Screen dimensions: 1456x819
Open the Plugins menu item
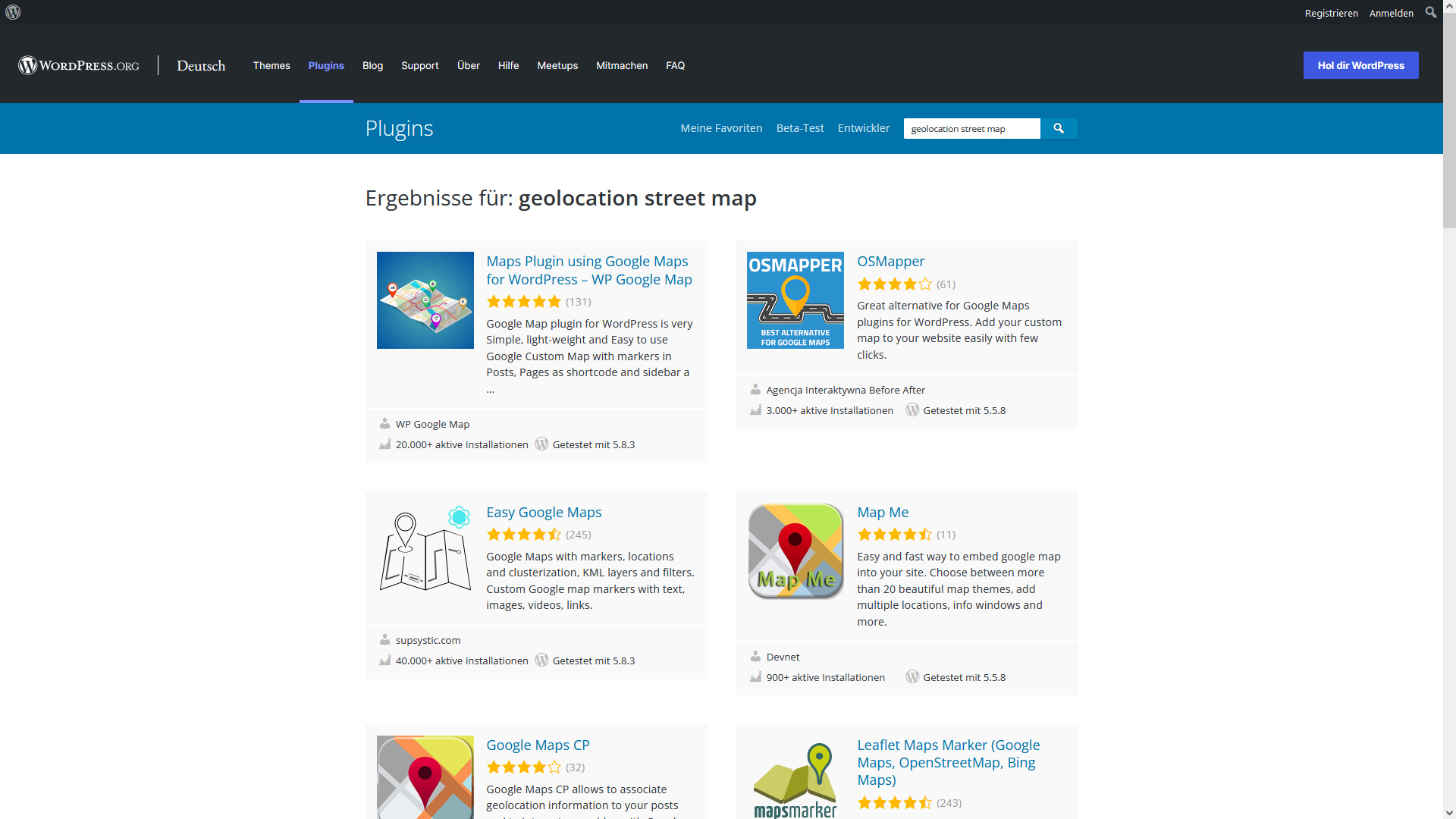(x=326, y=65)
